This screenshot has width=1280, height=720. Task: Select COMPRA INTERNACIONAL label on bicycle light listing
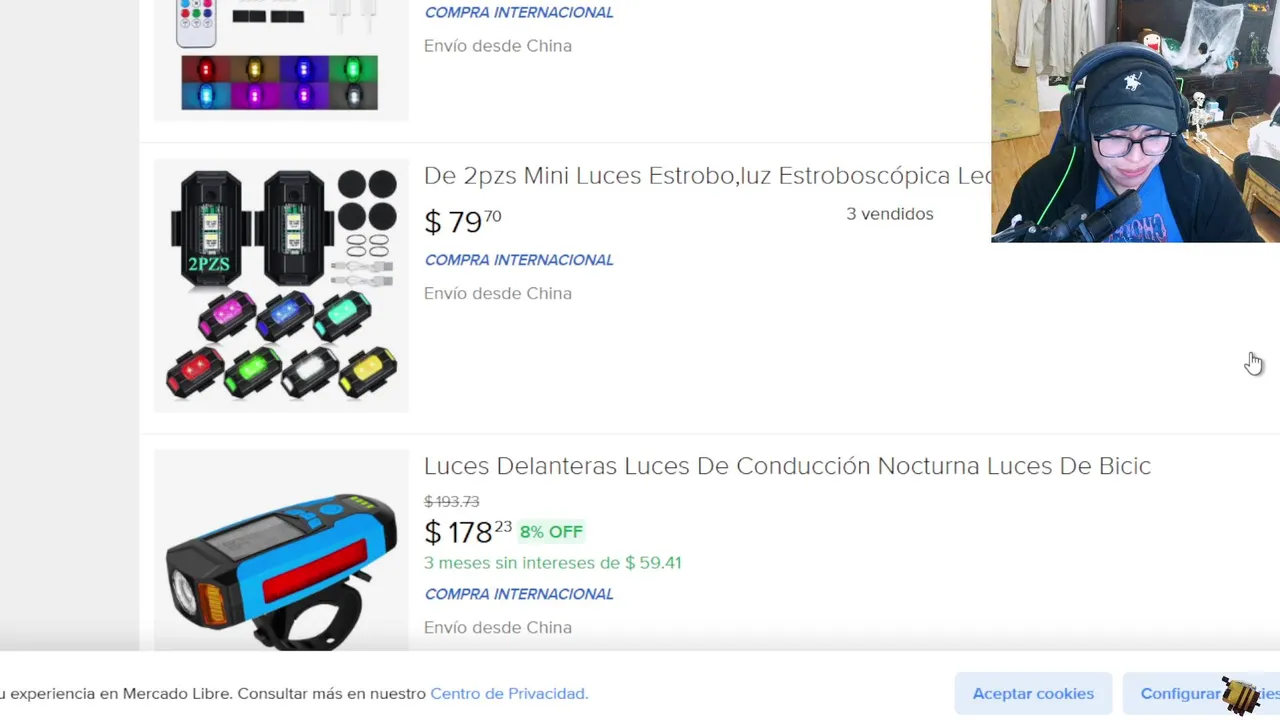[x=519, y=594]
